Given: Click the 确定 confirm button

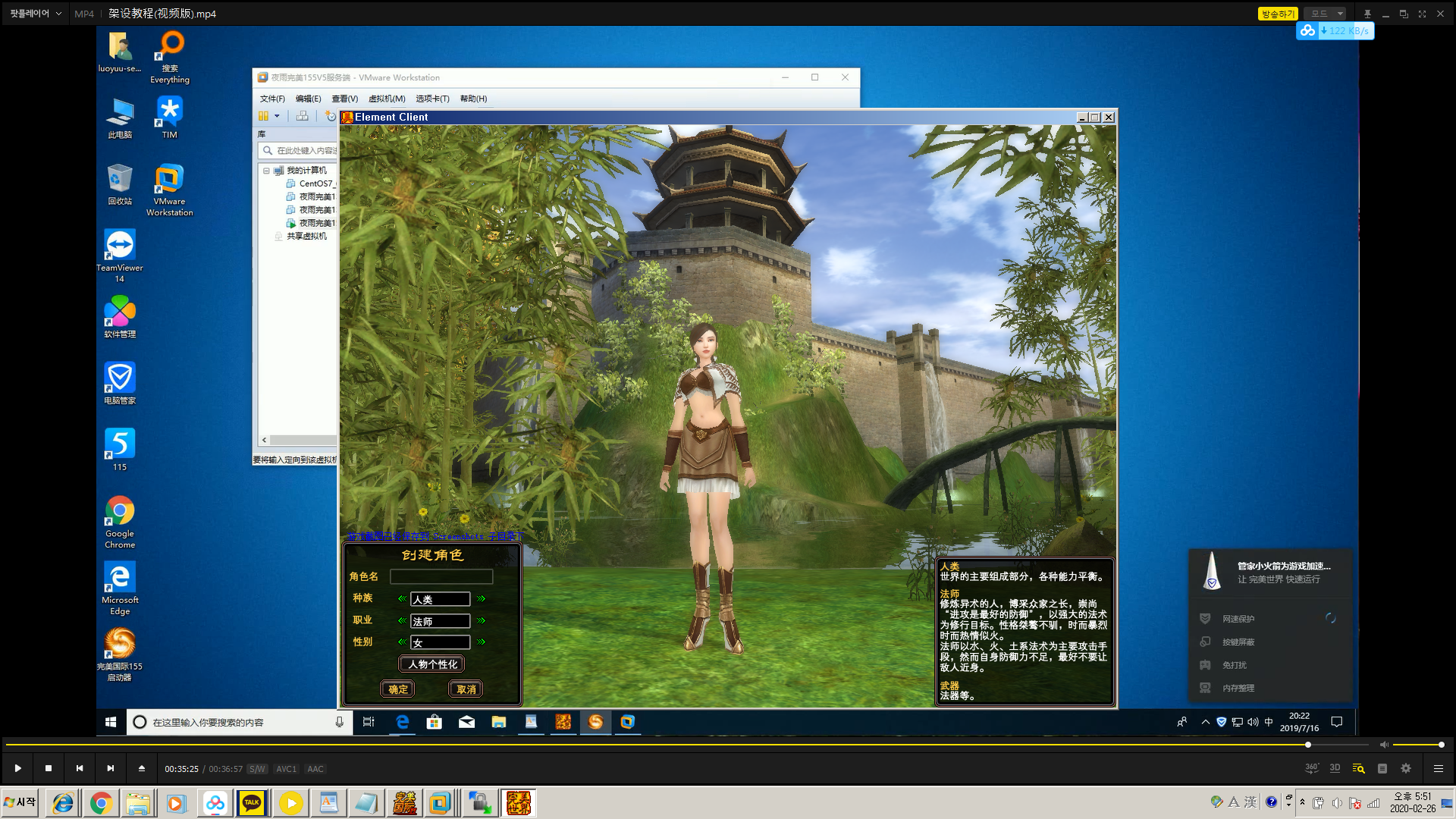Looking at the screenshot, I should click(x=398, y=689).
